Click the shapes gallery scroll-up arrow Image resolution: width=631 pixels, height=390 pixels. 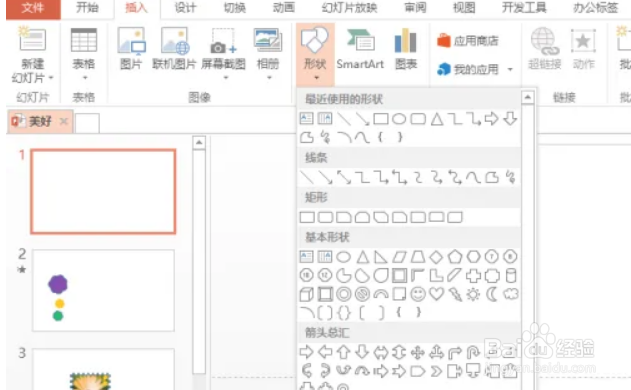[528, 97]
